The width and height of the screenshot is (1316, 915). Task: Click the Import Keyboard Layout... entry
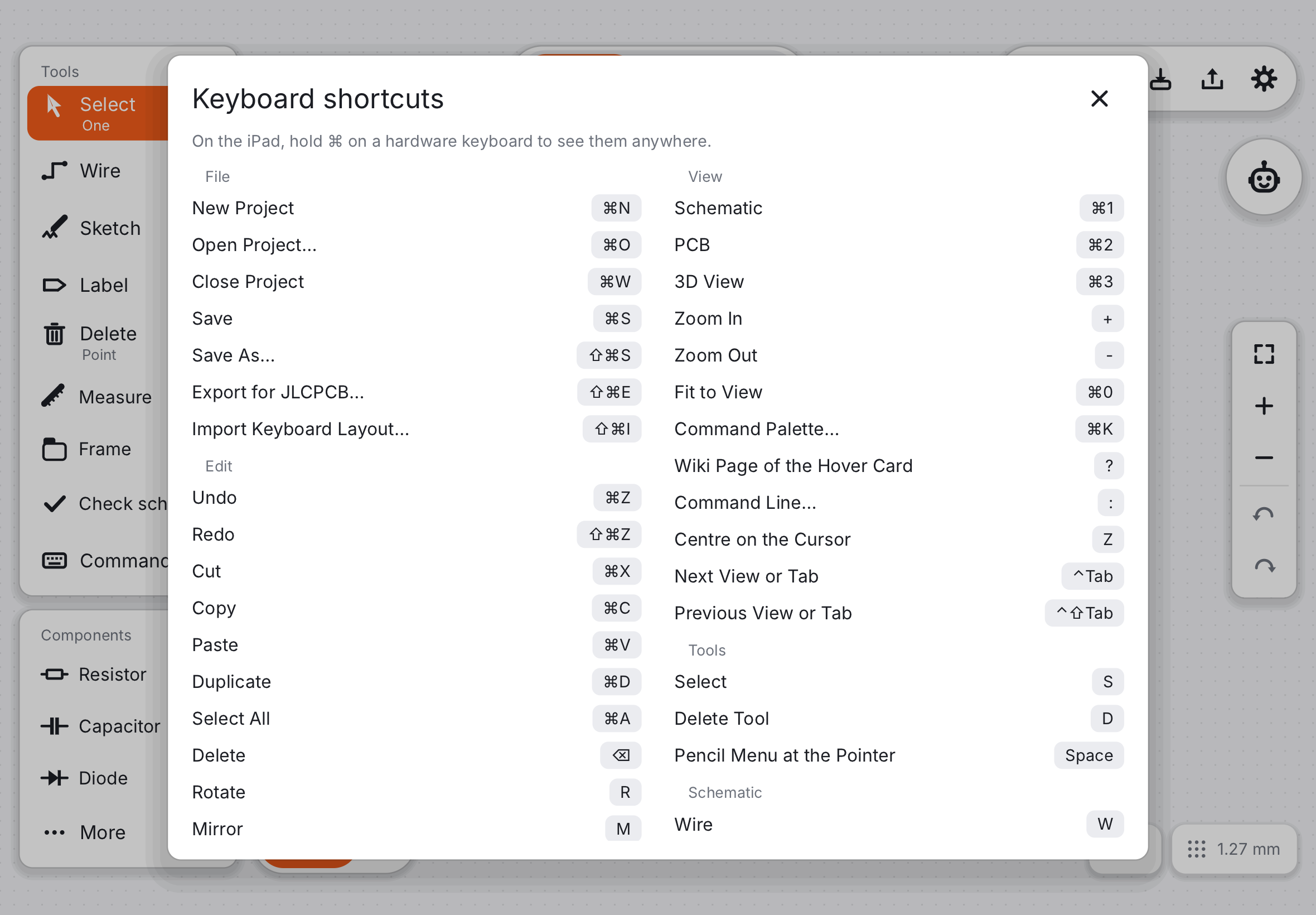(x=417, y=429)
